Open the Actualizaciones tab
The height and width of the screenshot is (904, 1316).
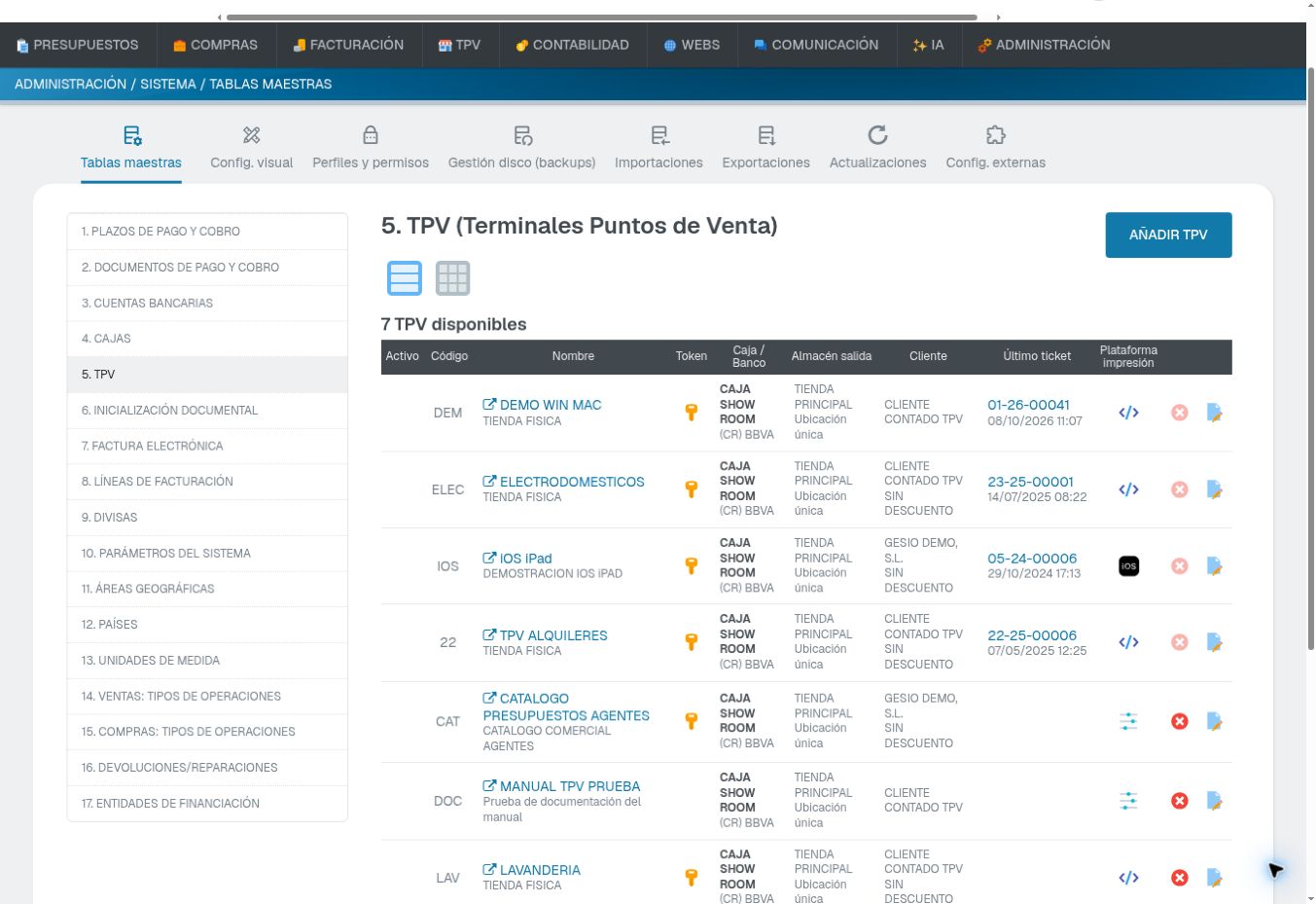pos(878,149)
